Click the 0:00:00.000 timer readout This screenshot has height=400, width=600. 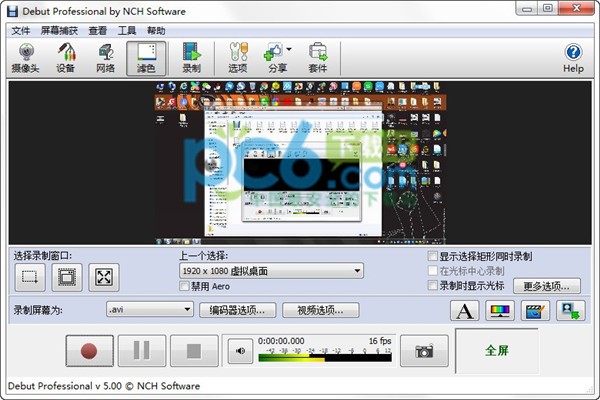tap(281, 341)
